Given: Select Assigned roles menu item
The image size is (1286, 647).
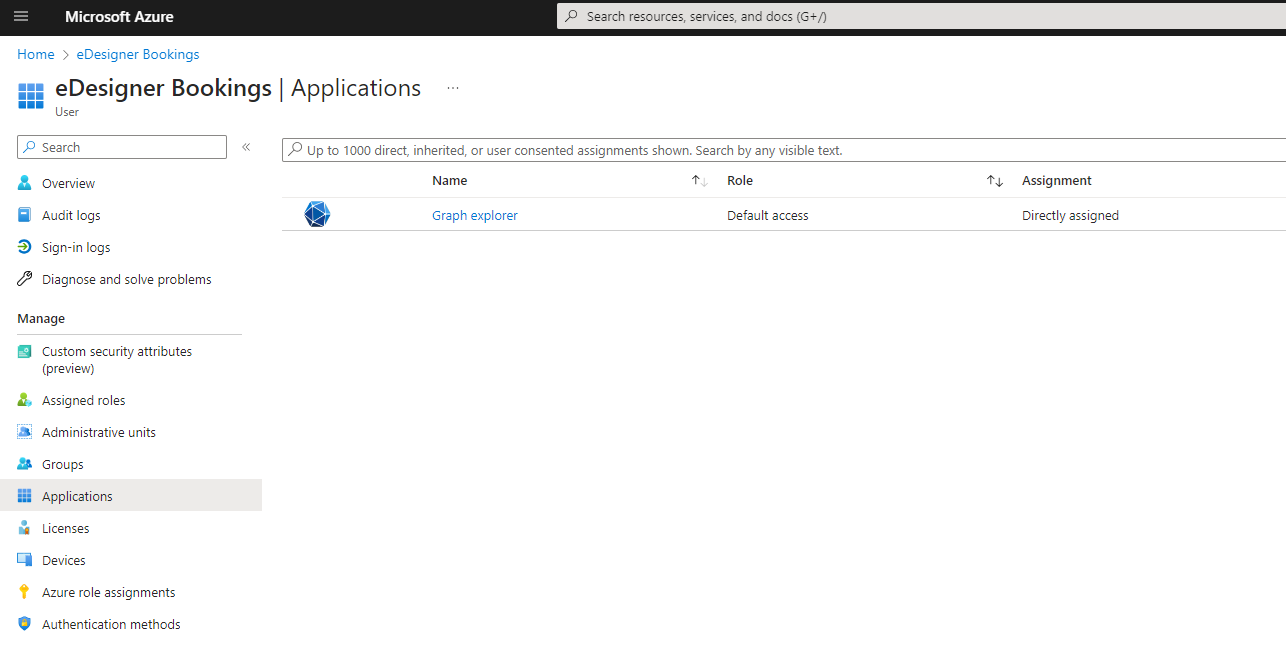Looking at the screenshot, I should (84, 401).
